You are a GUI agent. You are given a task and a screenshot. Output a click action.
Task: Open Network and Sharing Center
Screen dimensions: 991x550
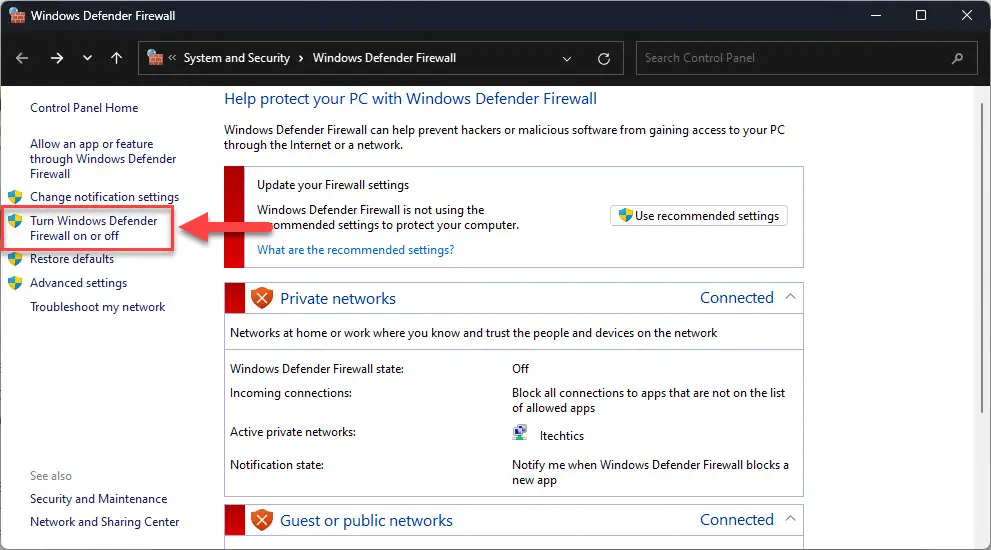point(104,522)
